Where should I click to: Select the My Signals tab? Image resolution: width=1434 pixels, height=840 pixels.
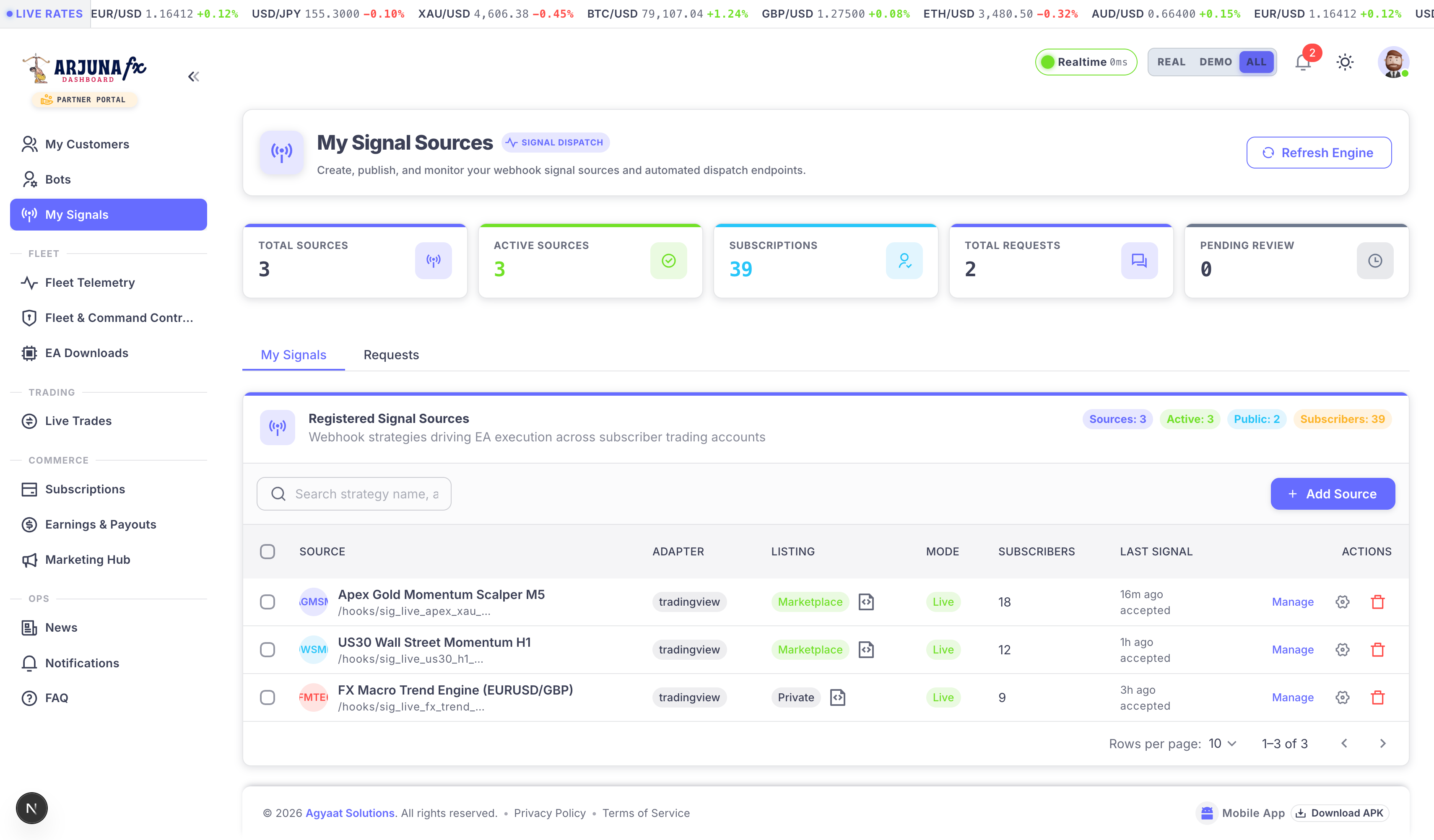click(294, 355)
